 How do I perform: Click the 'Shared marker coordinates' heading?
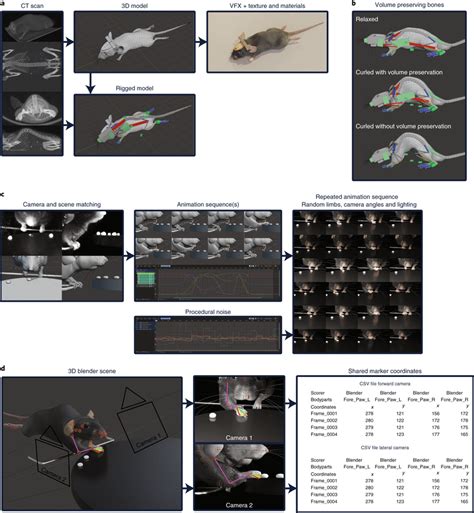pos(385,371)
